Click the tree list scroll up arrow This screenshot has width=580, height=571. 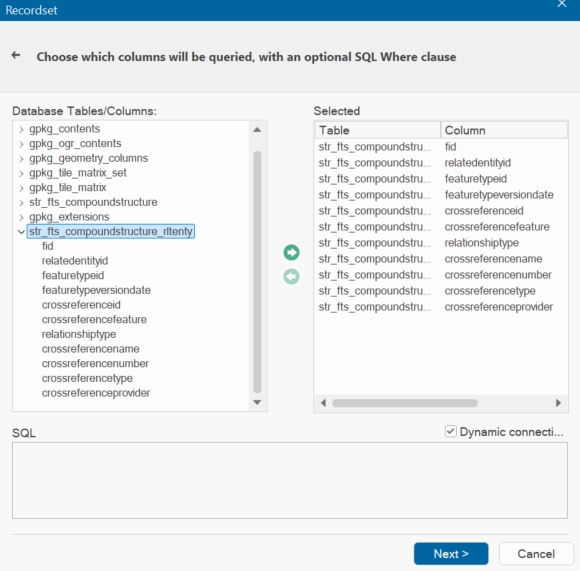(x=257, y=130)
